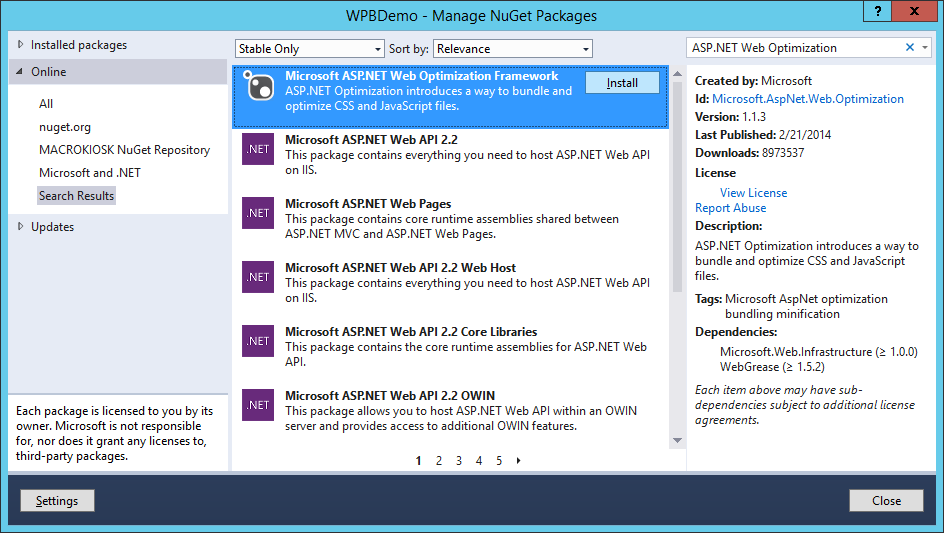944x533 pixels.
Task: Open the View License link
Action: coord(754,193)
